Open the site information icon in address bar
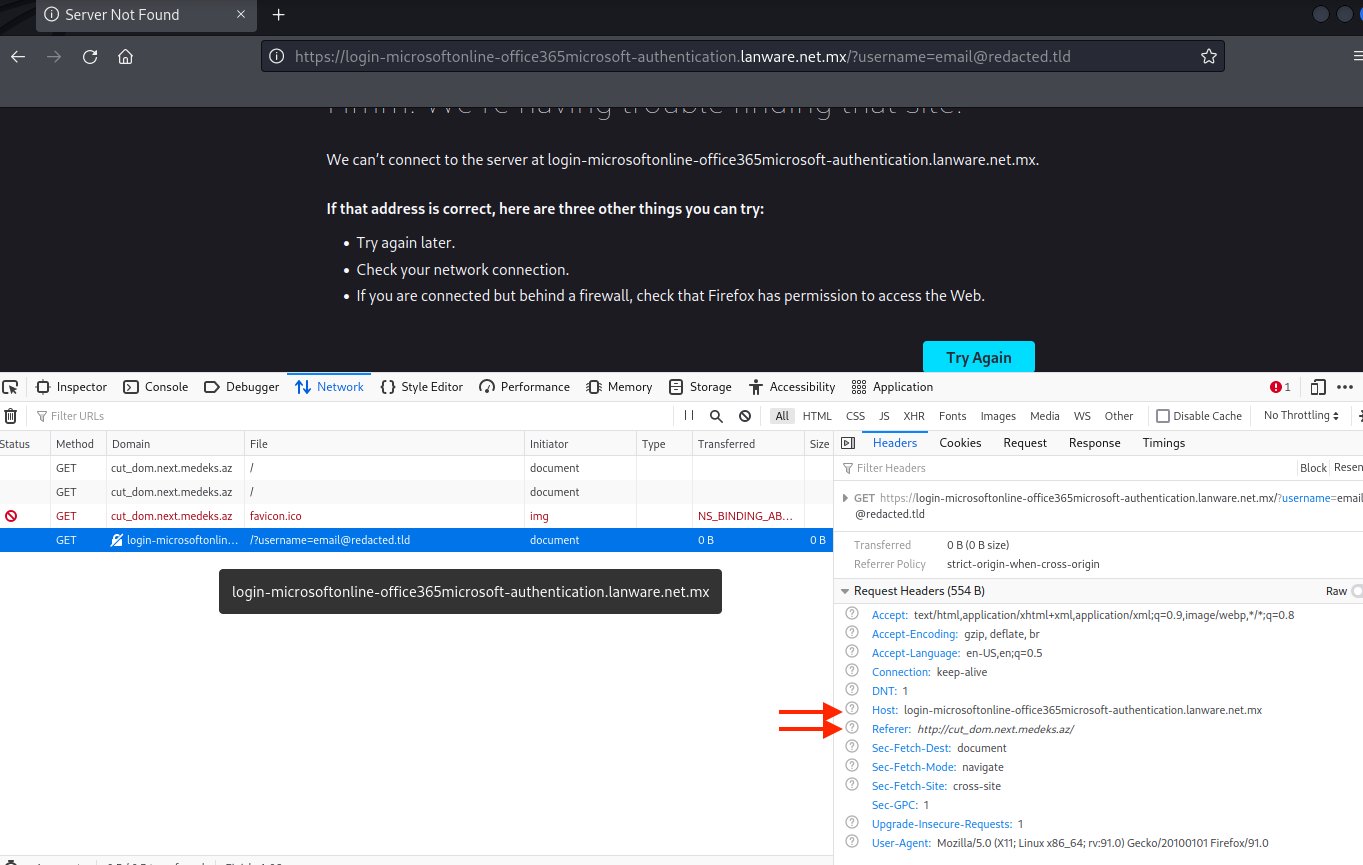 click(278, 56)
